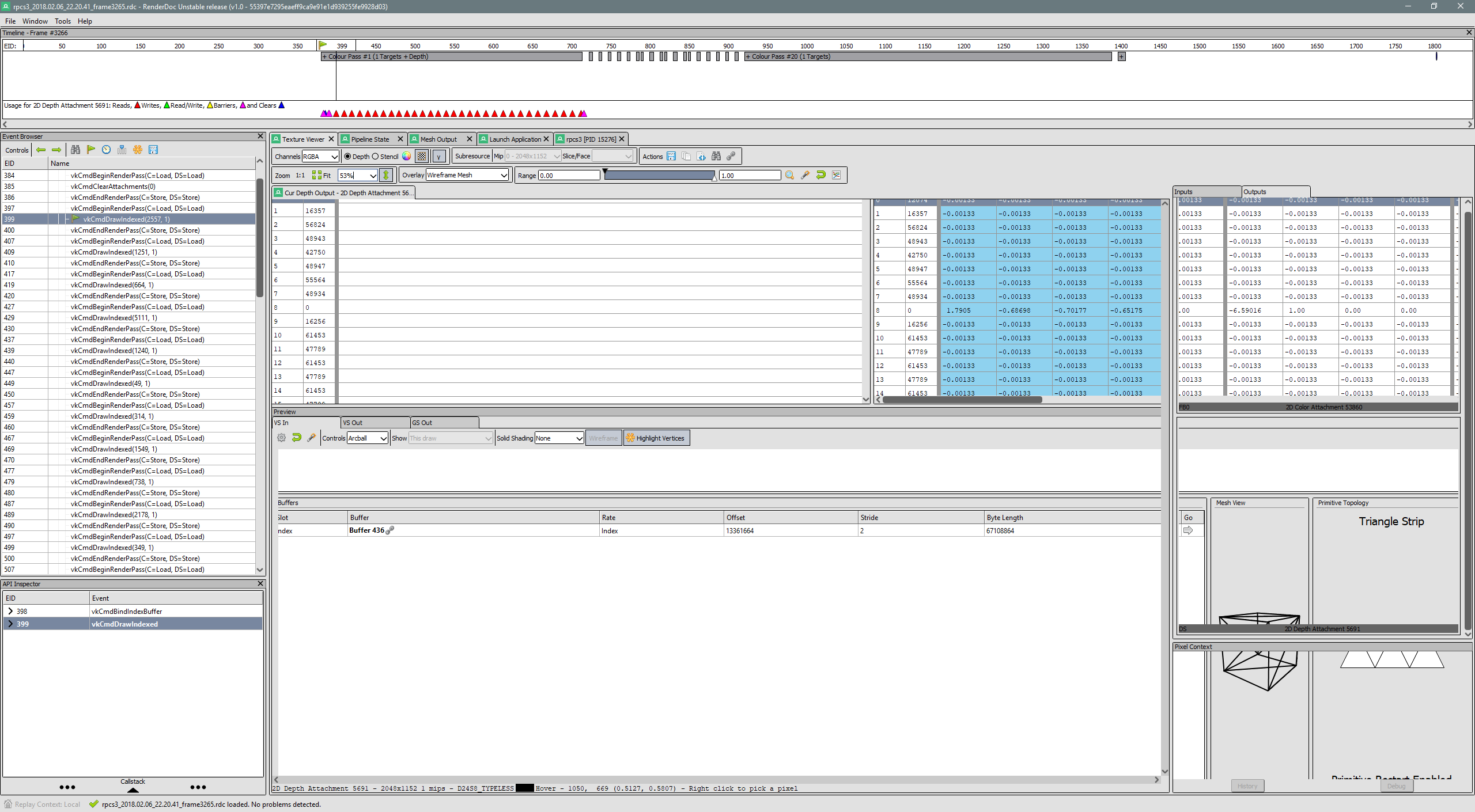1475x812 pixels.
Task: Switch to the Pipeline State tab
Action: (369, 139)
